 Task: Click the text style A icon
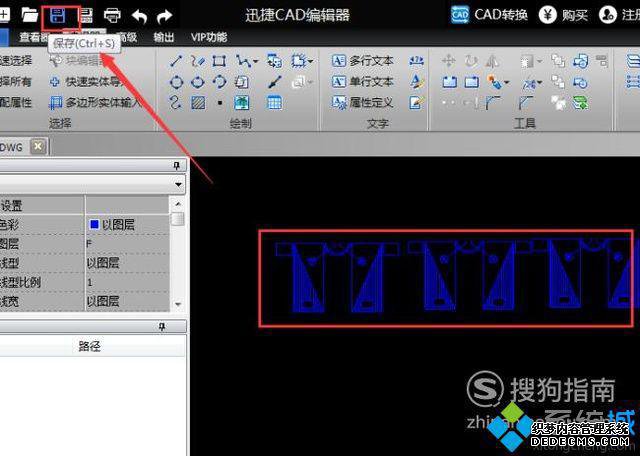point(417,82)
